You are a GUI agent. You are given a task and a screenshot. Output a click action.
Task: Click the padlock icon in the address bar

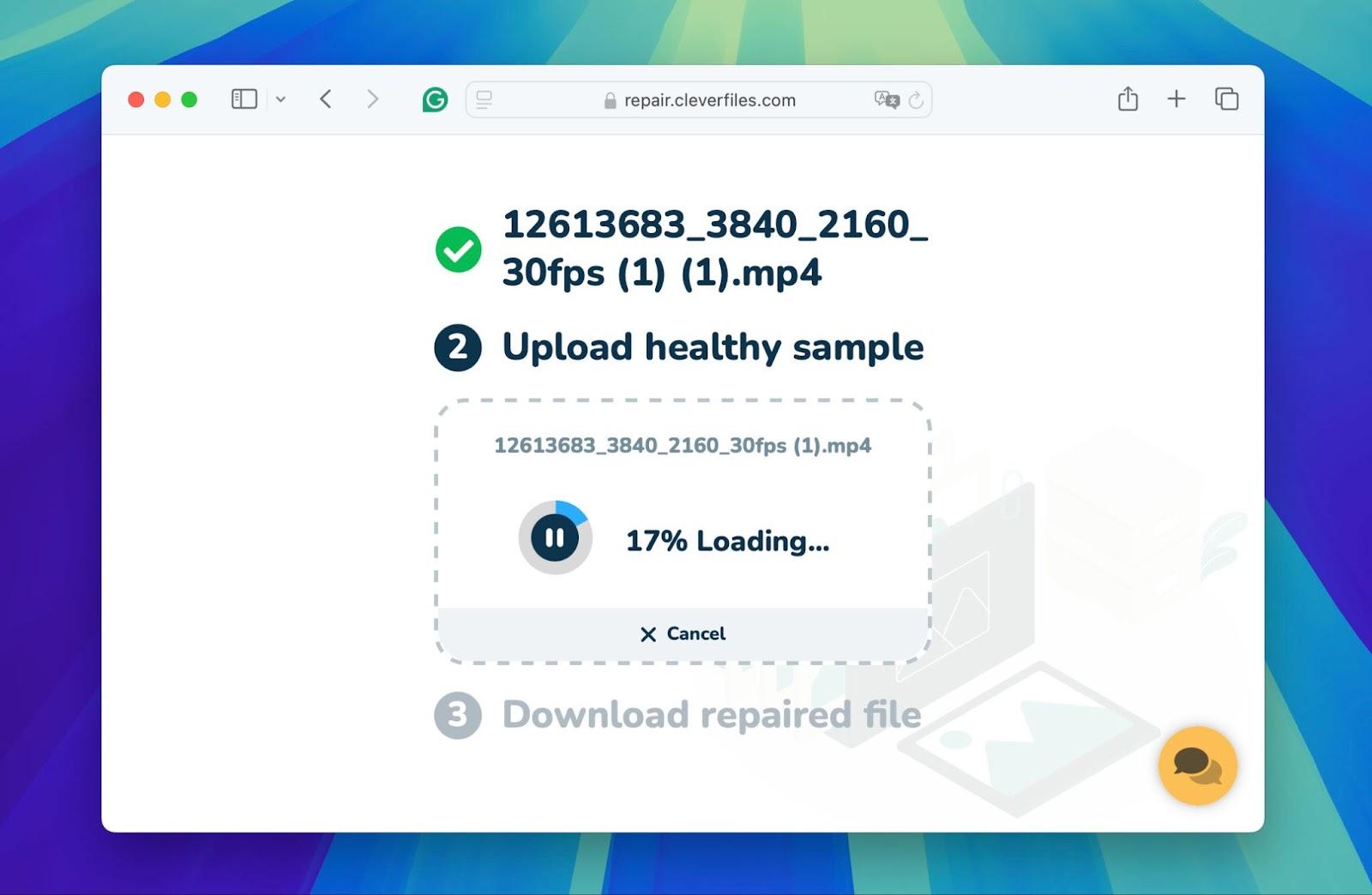tap(611, 99)
